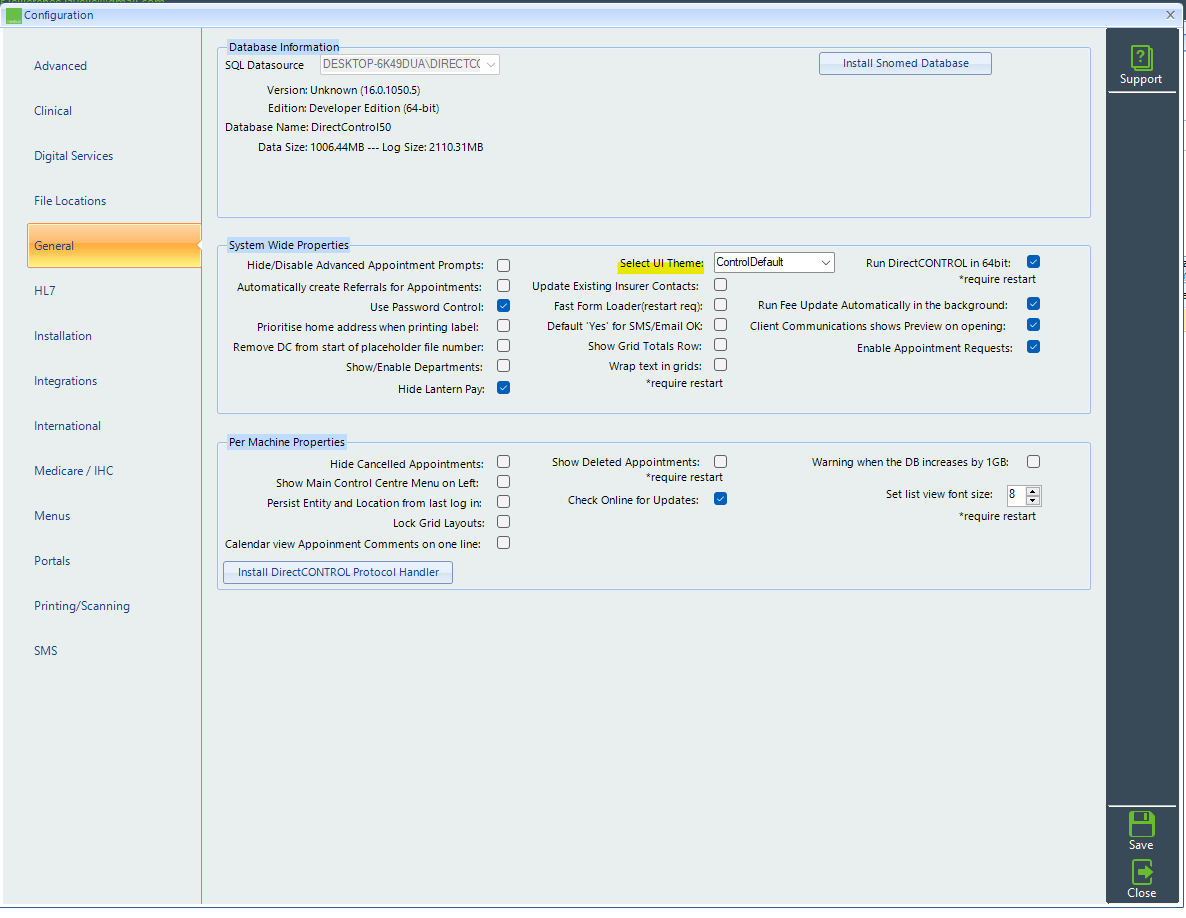
Task: Enable Show Main Control Centre Menu on Left
Action: 503,482
